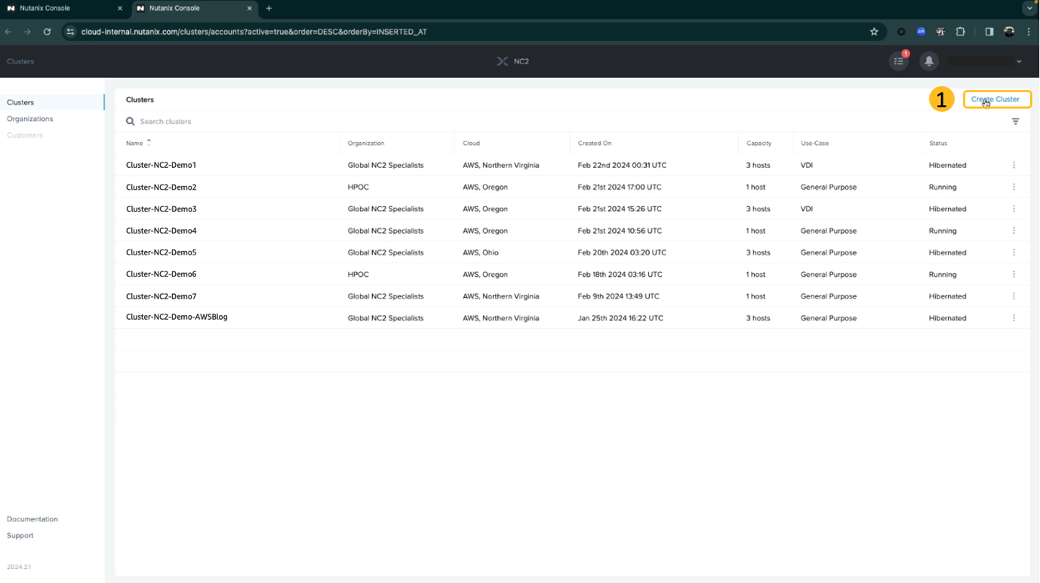The image size is (1040, 583).
Task: Bookmark this page with star icon
Action: point(874,32)
